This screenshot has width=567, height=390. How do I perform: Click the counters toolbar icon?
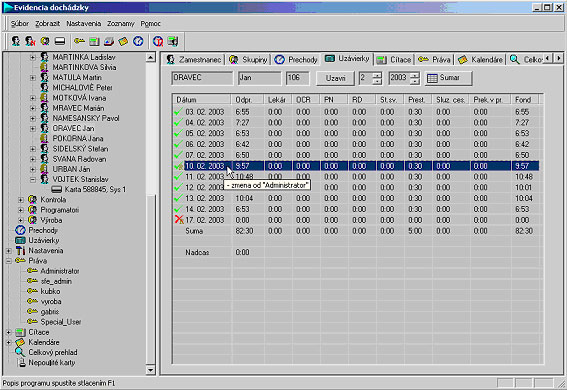tap(94, 41)
